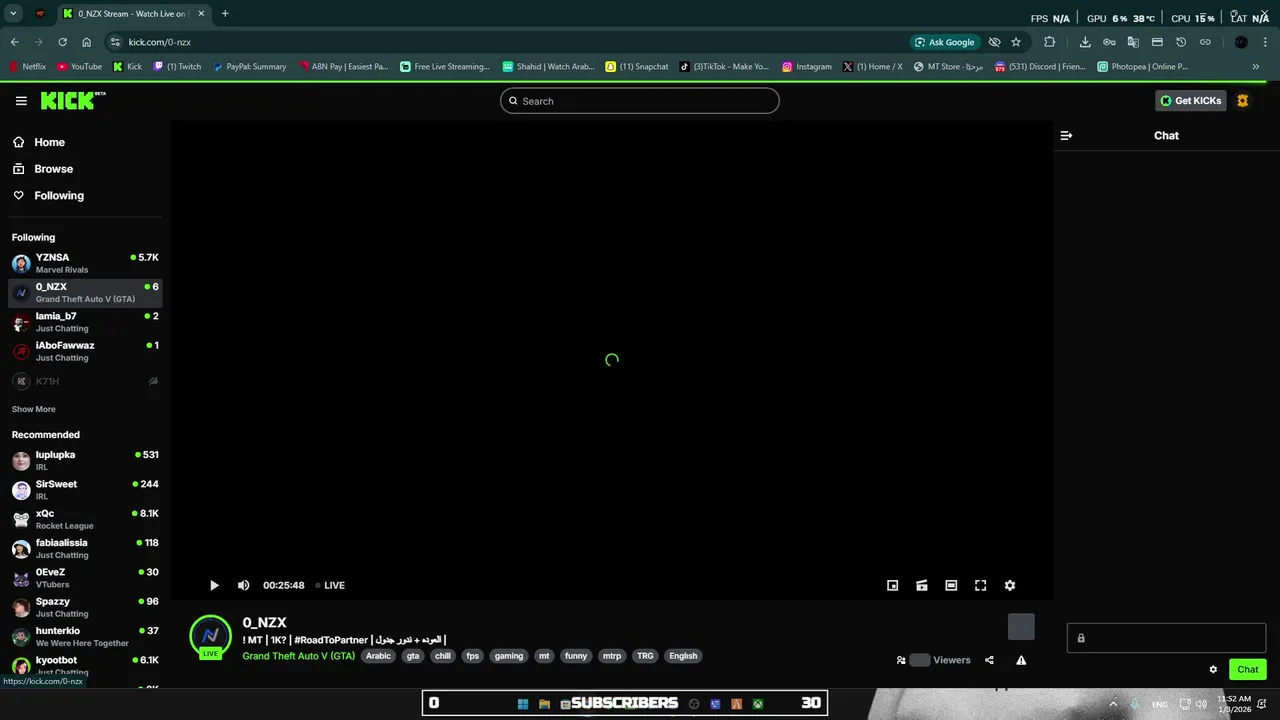1280x720 pixels.
Task: Click the KICK logo
Action: pyautogui.click(x=72, y=100)
